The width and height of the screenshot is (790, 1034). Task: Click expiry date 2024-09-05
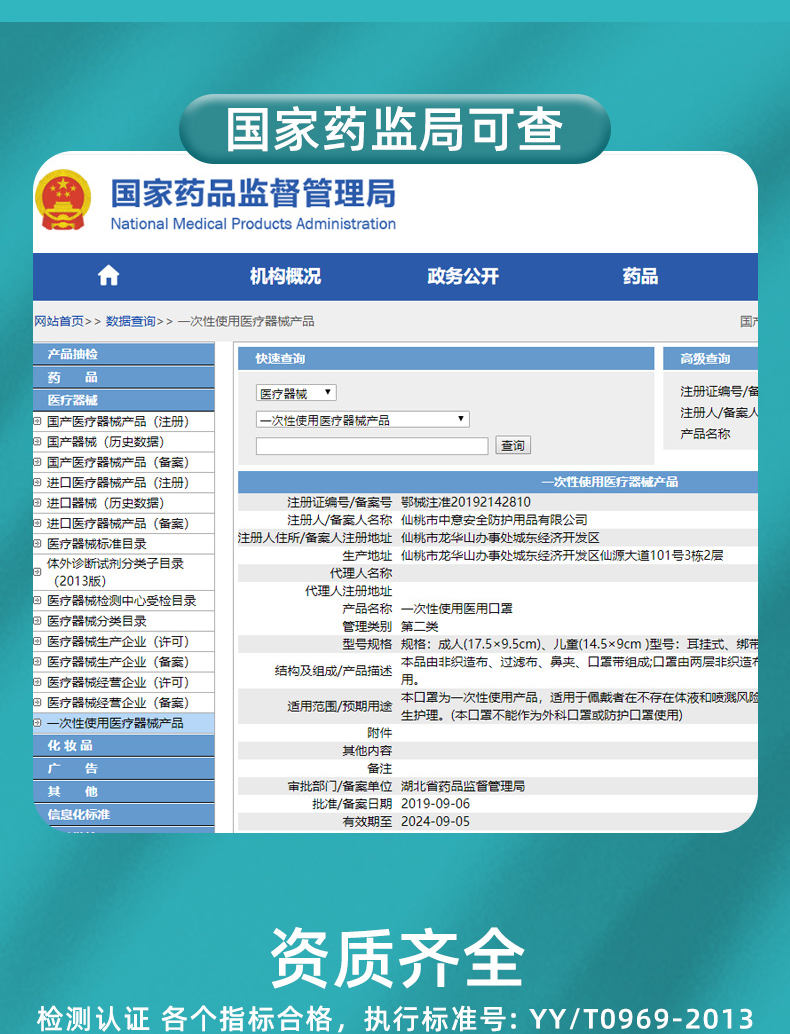(x=435, y=822)
